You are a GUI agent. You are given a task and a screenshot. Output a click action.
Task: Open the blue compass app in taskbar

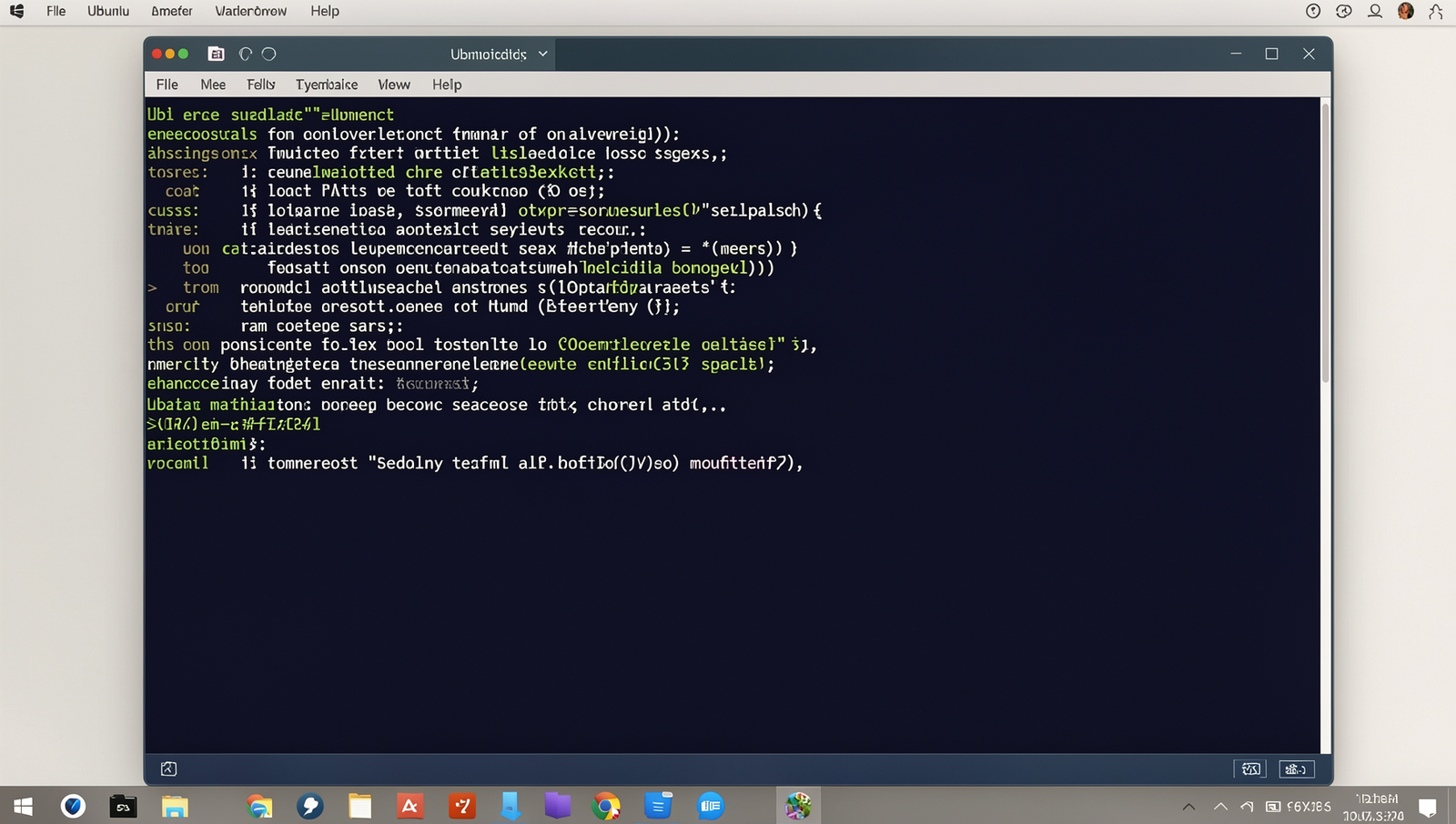[73, 806]
